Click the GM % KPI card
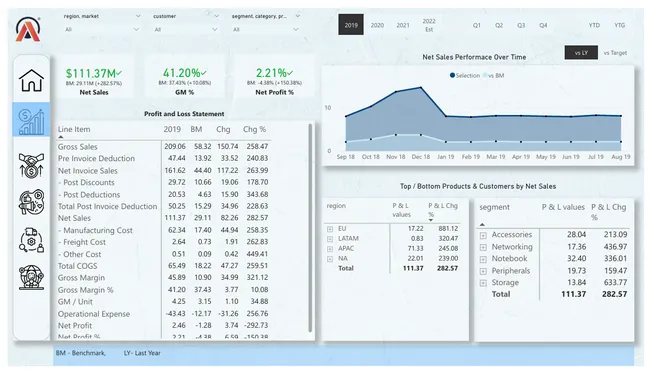 point(184,77)
